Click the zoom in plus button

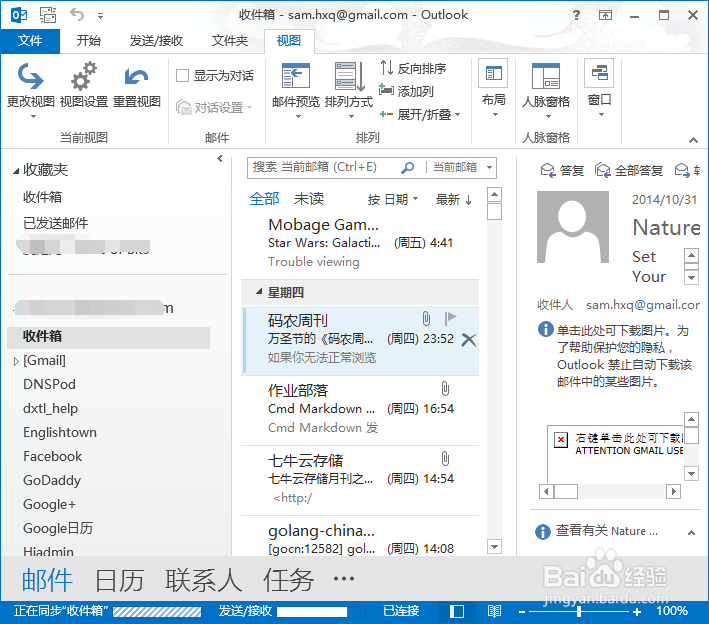tap(637, 612)
